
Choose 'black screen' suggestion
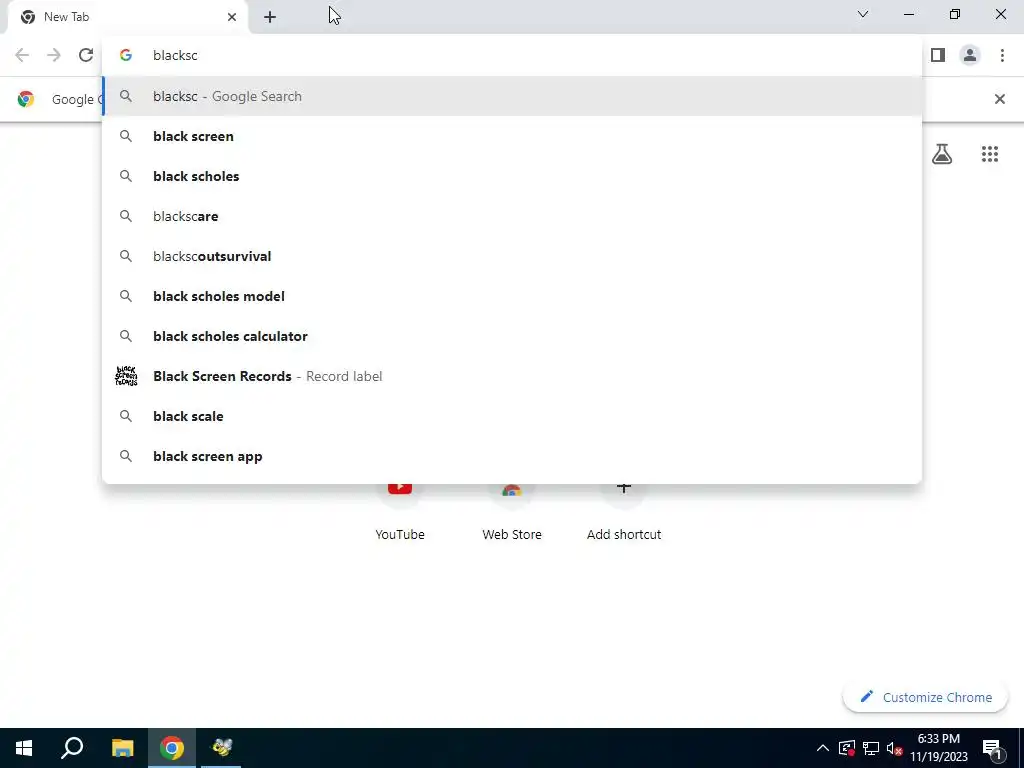point(512,136)
